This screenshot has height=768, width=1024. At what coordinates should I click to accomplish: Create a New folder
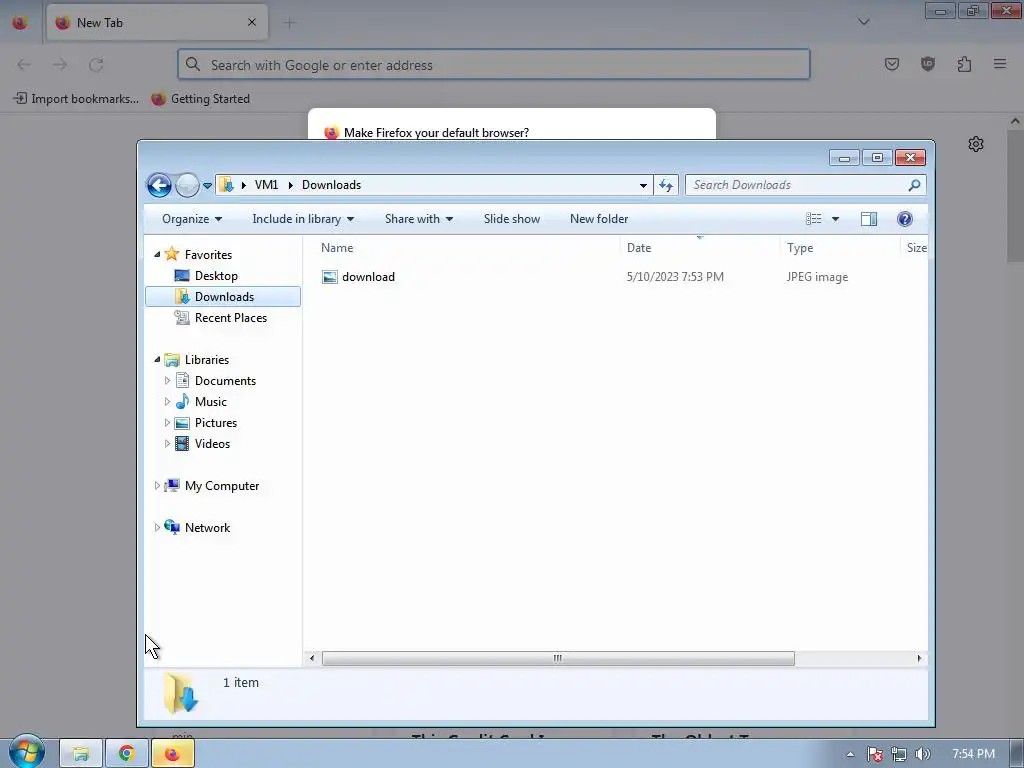[x=599, y=219]
